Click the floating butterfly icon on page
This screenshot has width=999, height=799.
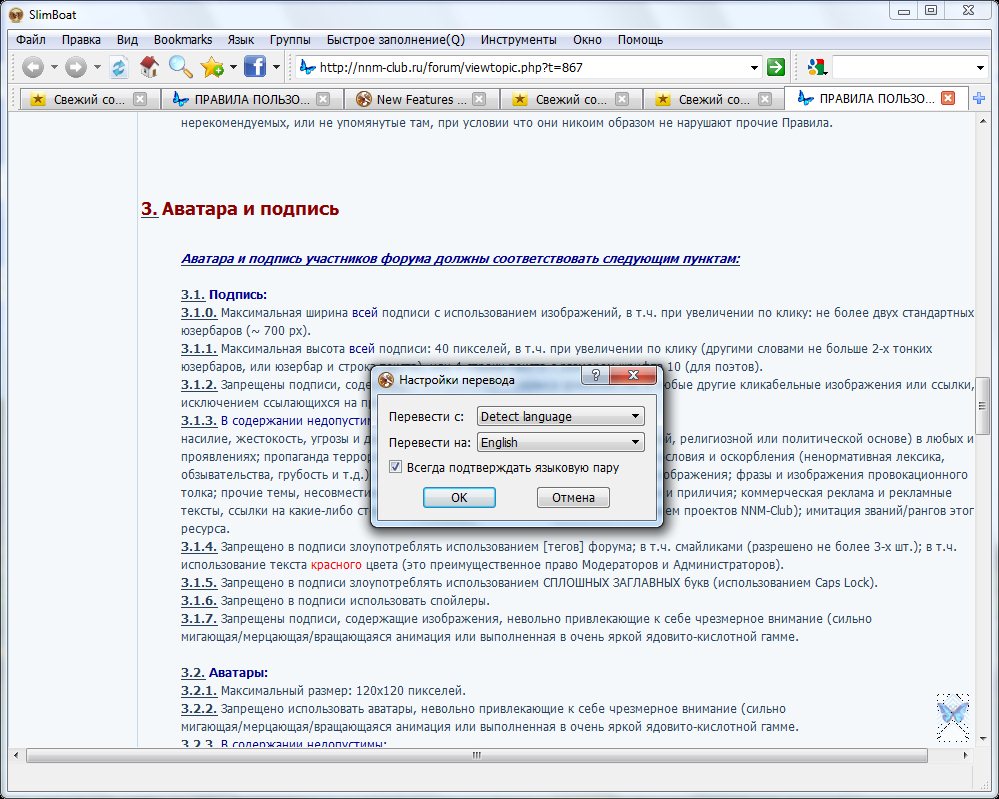point(952,717)
